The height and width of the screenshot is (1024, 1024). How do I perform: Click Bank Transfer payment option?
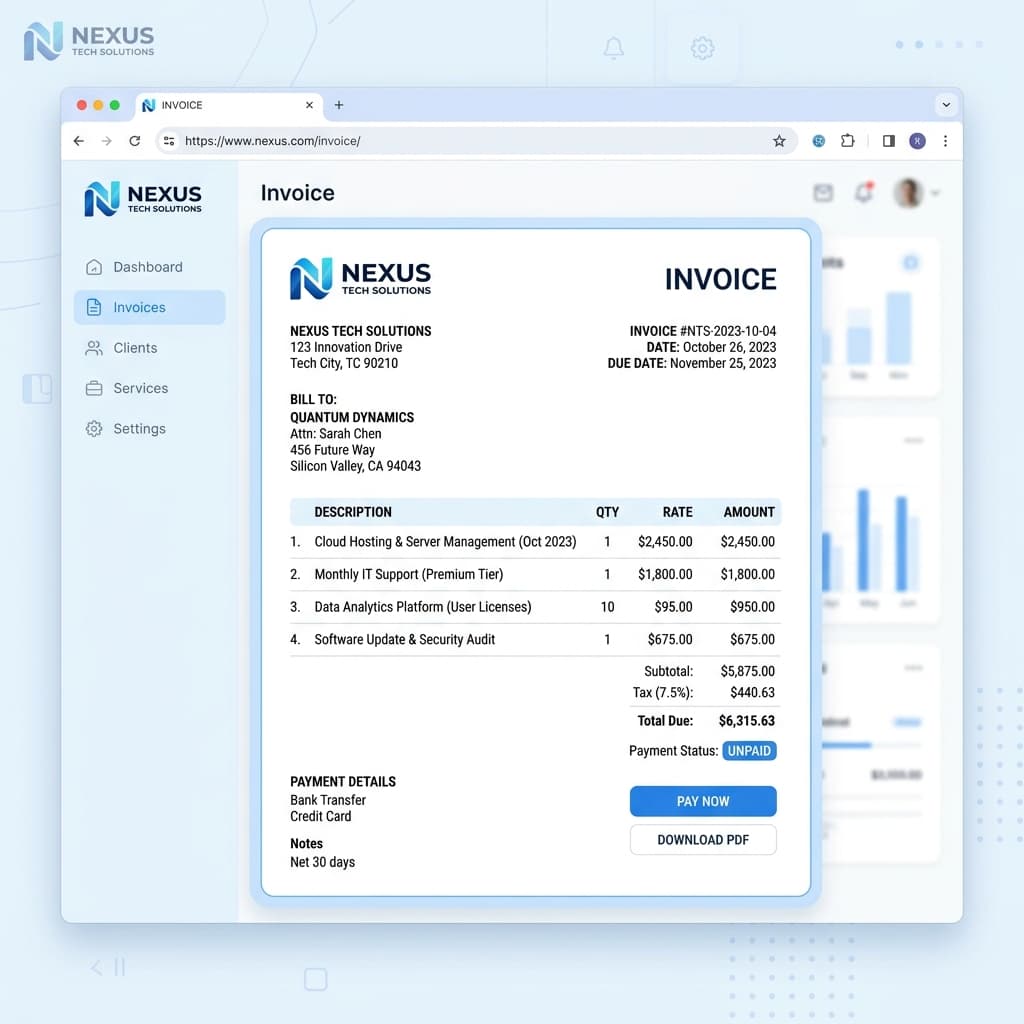(328, 800)
